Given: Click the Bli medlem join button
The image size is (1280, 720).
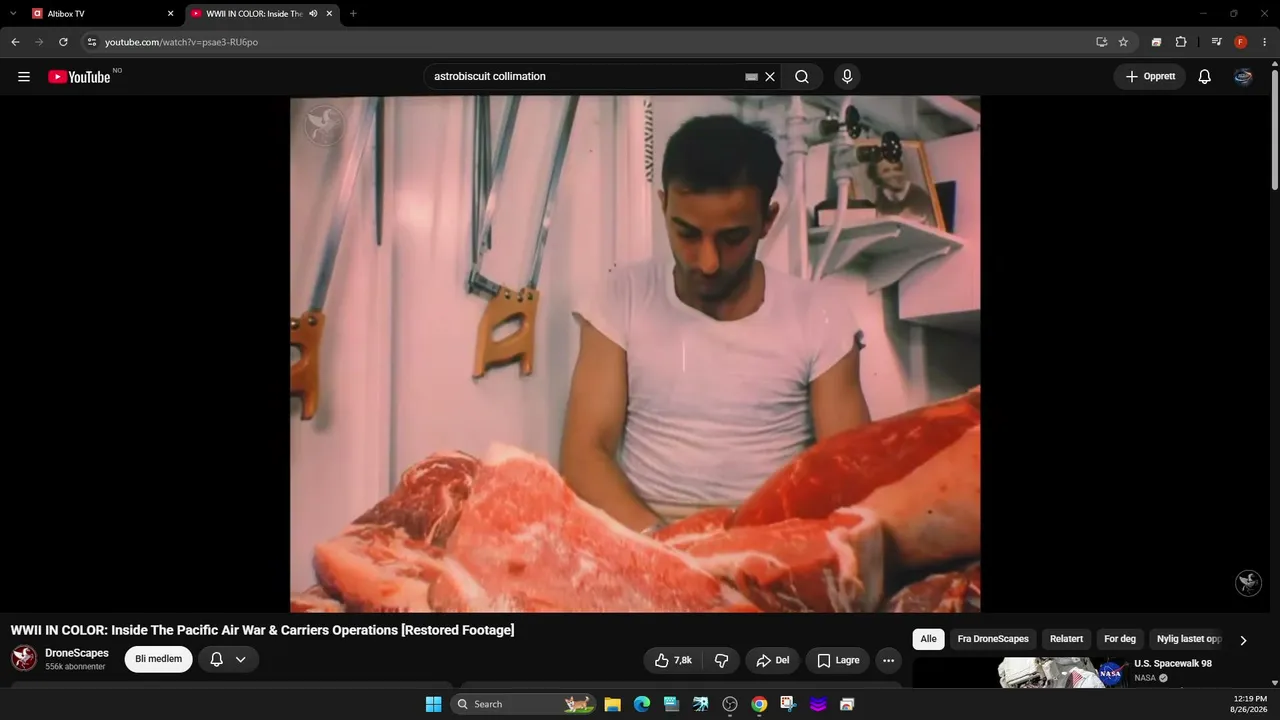Looking at the screenshot, I should click(158, 659).
